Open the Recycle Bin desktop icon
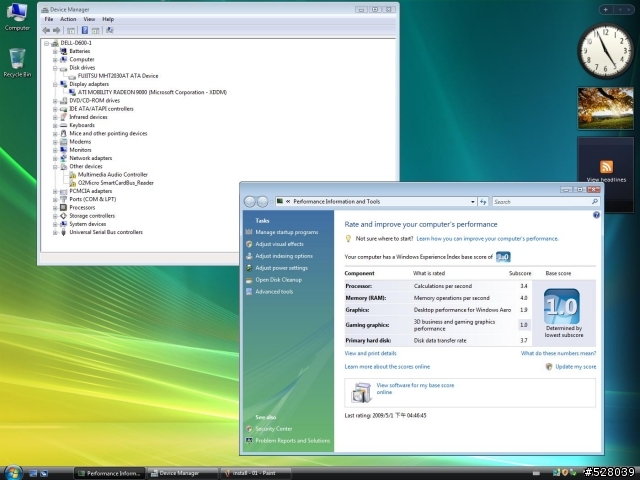The width and height of the screenshot is (640, 480). coord(17,62)
